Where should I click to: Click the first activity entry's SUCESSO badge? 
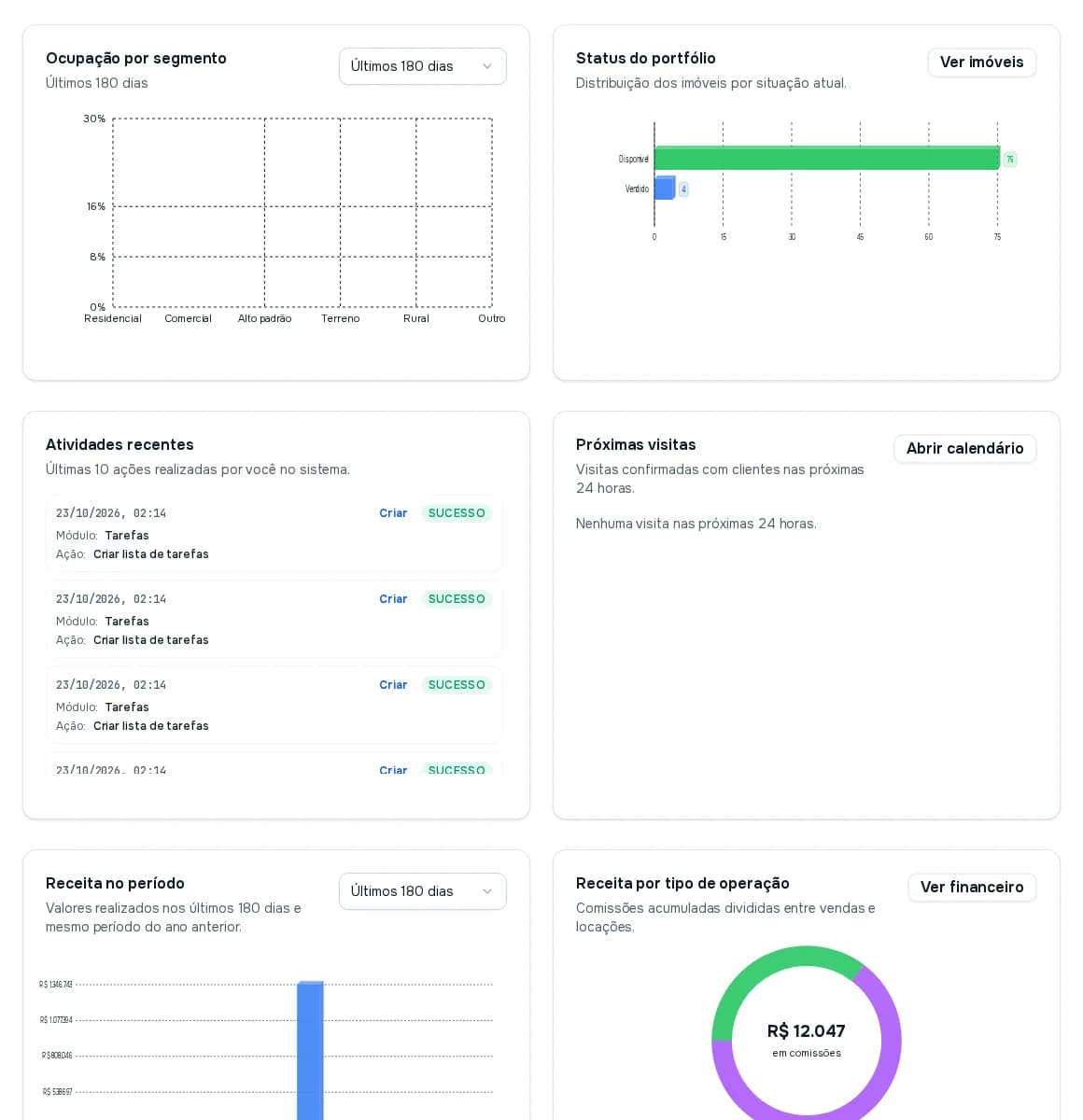coord(457,513)
